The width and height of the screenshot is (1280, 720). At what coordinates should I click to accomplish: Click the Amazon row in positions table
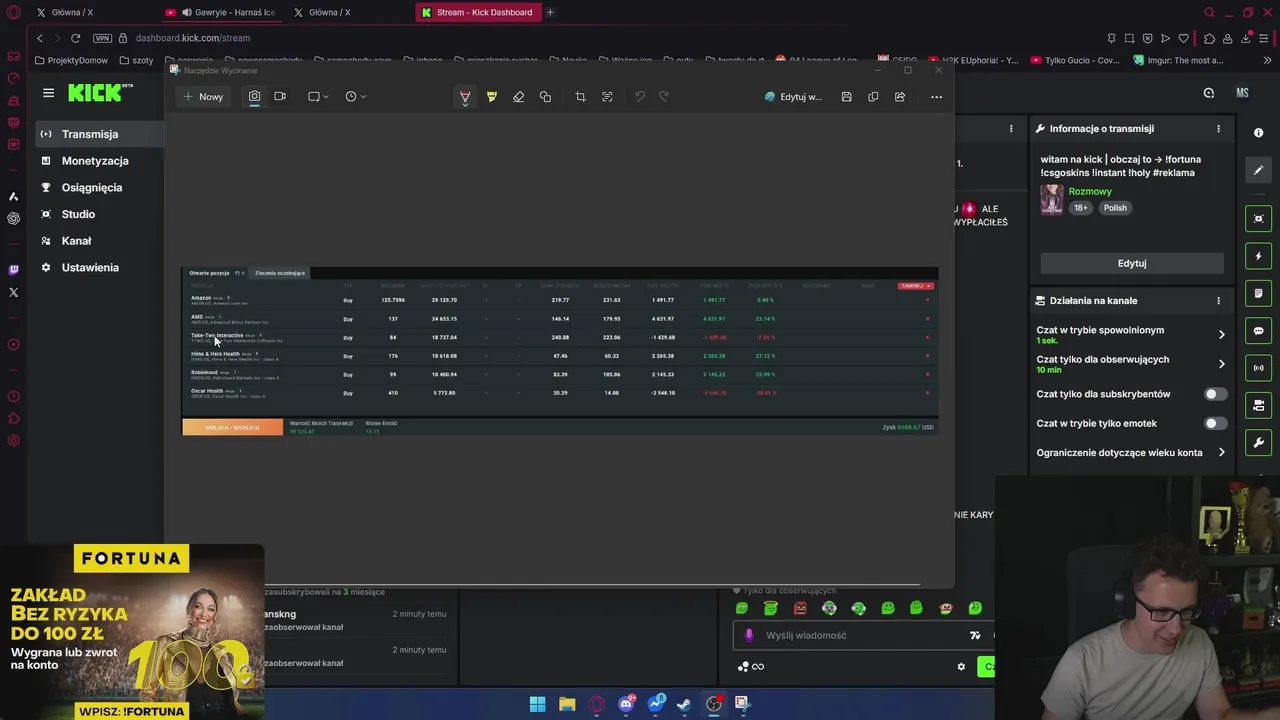point(560,300)
